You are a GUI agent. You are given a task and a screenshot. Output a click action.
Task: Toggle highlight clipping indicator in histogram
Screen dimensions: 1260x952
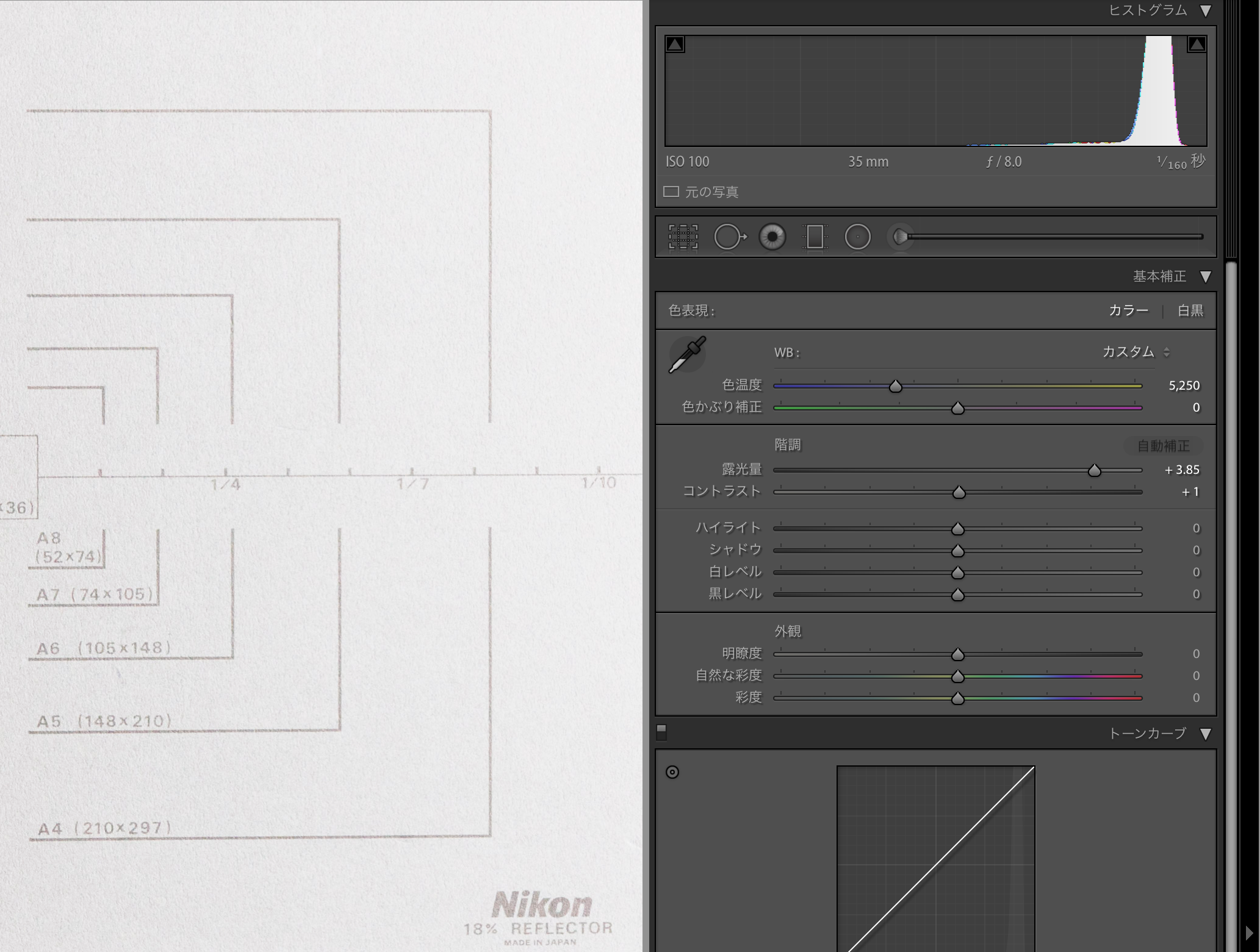click(x=1197, y=45)
